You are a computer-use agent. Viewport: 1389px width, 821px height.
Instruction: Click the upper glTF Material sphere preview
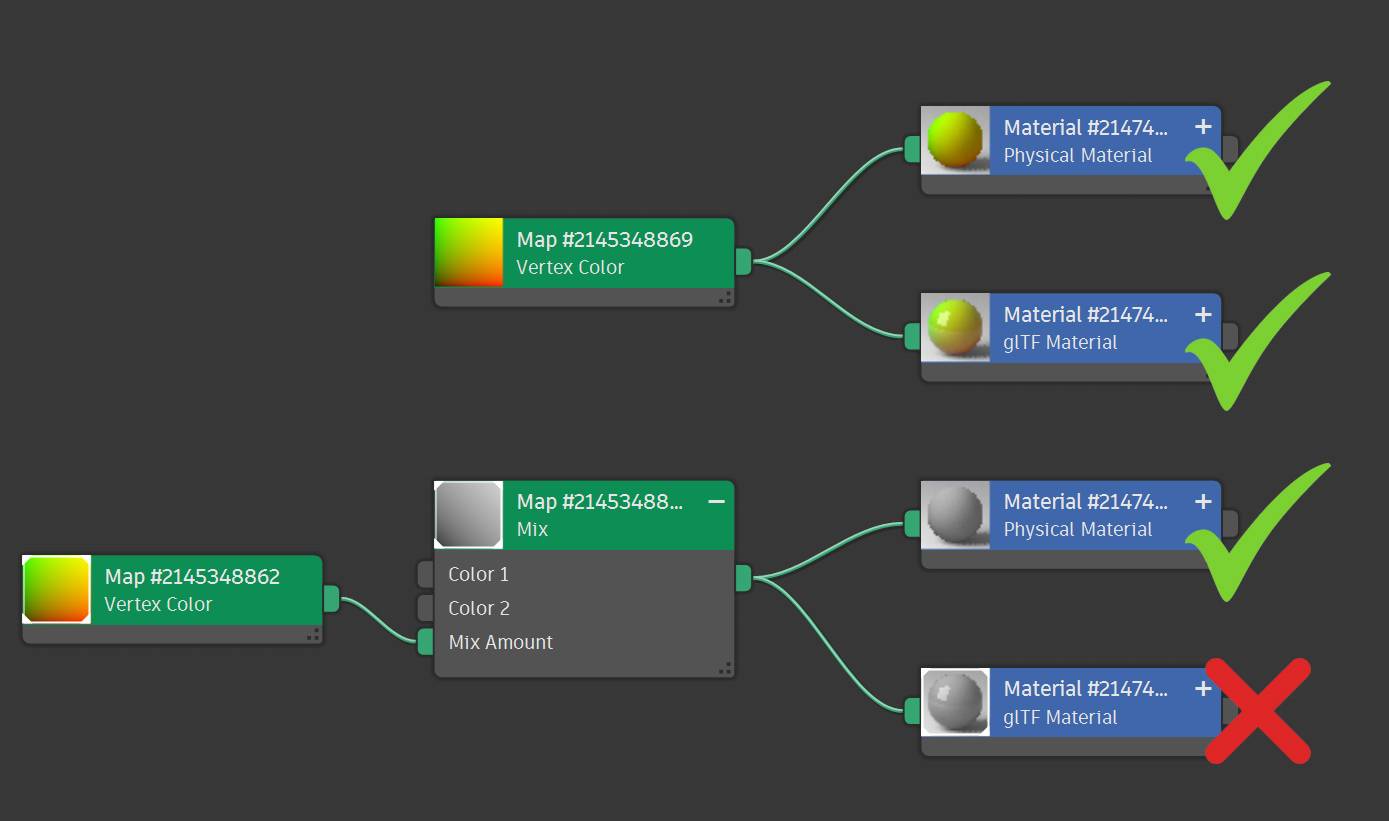click(955, 327)
